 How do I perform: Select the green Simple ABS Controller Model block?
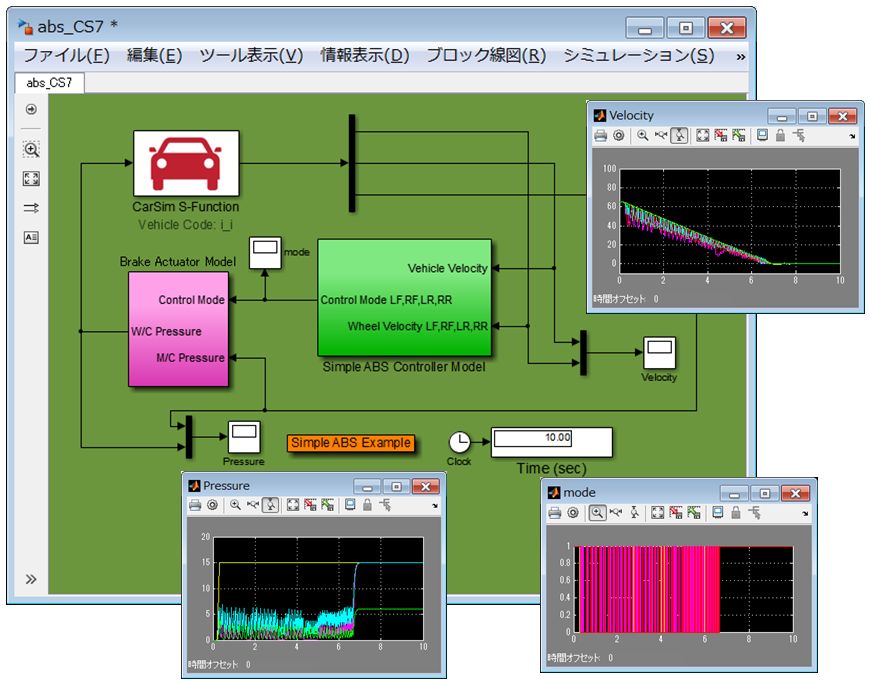(x=404, y=297)
